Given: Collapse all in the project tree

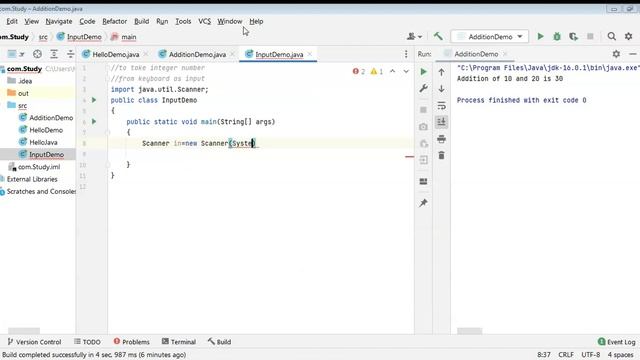Looking at the screenshot, I should click(70, 54).
